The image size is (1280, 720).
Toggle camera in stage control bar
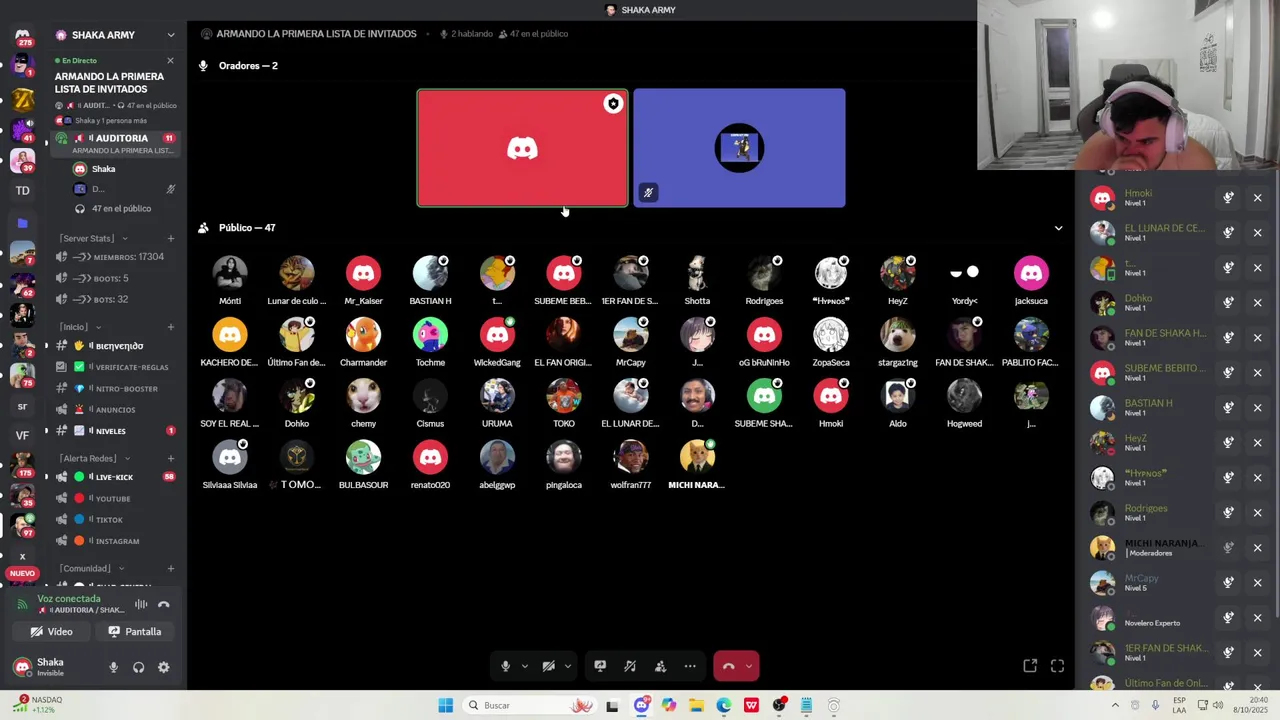click(548, 666)
